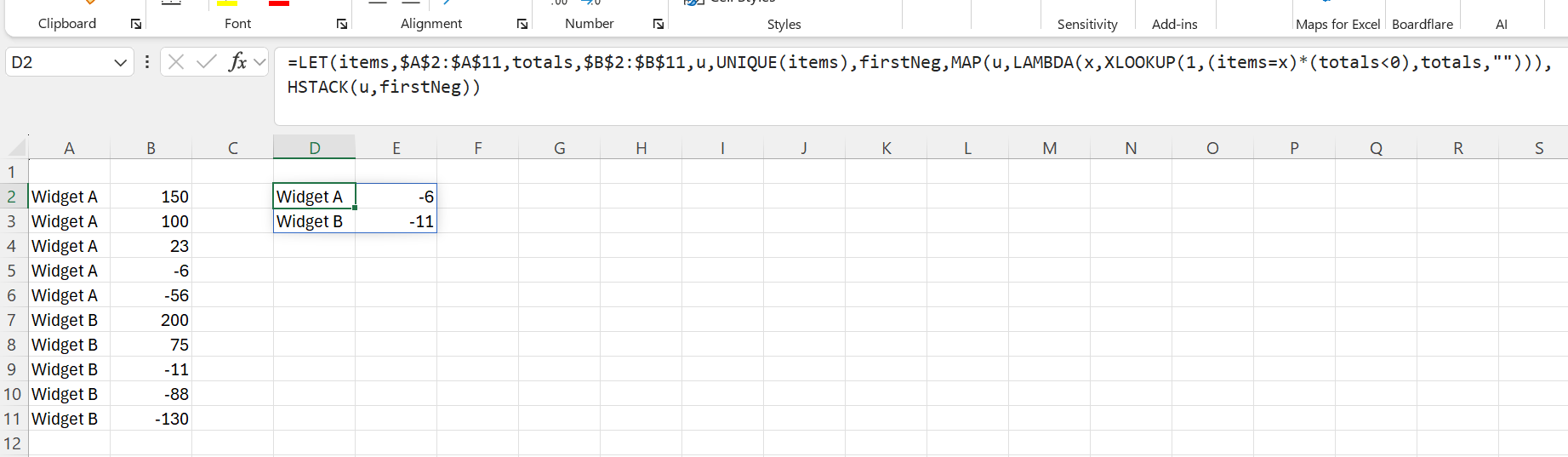Viewport: 1568px width, 457px height.
Task: Click yellow highlight color swatch in Font group
Action: pos(227,3)
